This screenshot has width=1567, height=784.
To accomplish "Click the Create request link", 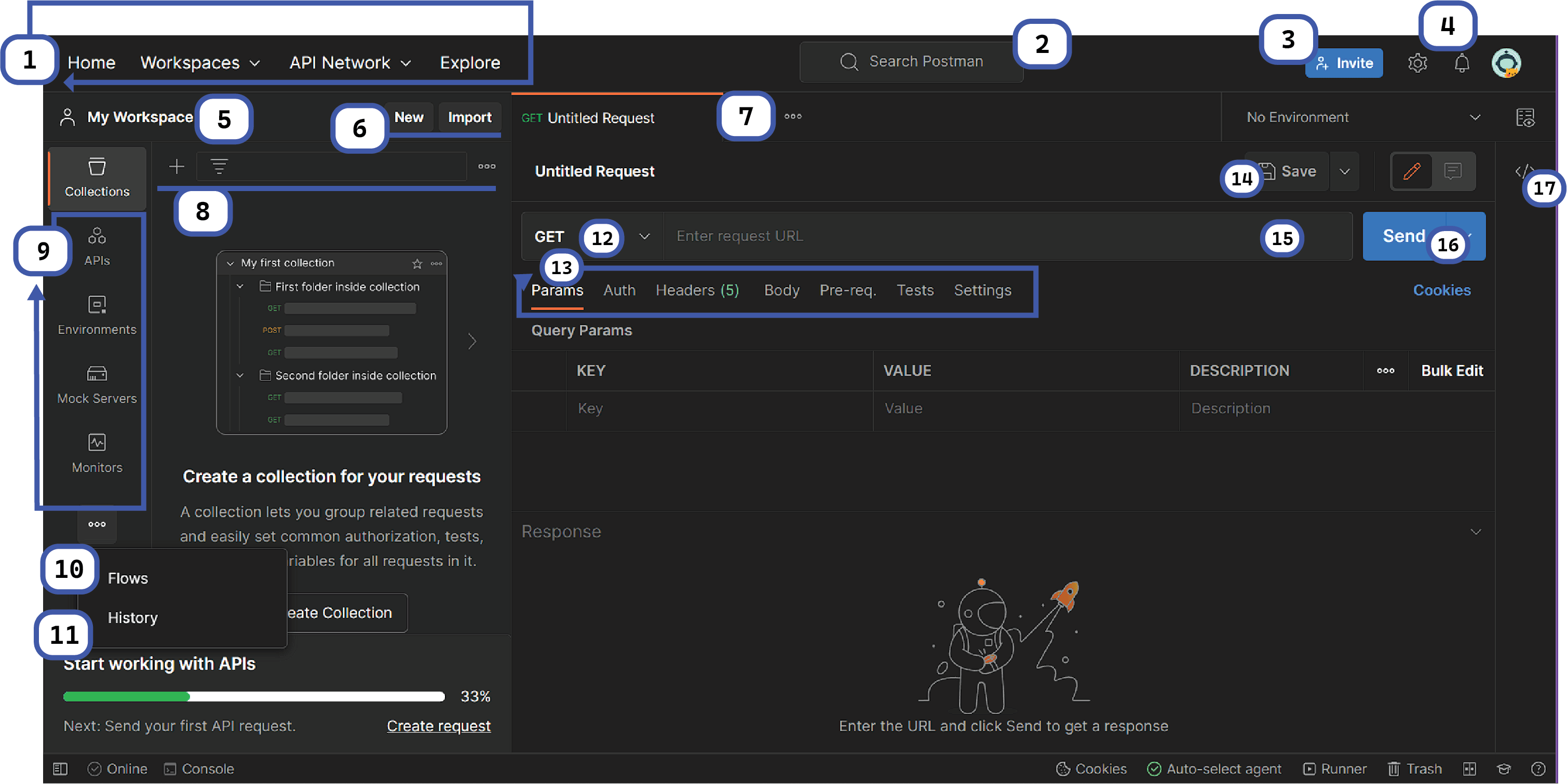I will pos(439,726).
